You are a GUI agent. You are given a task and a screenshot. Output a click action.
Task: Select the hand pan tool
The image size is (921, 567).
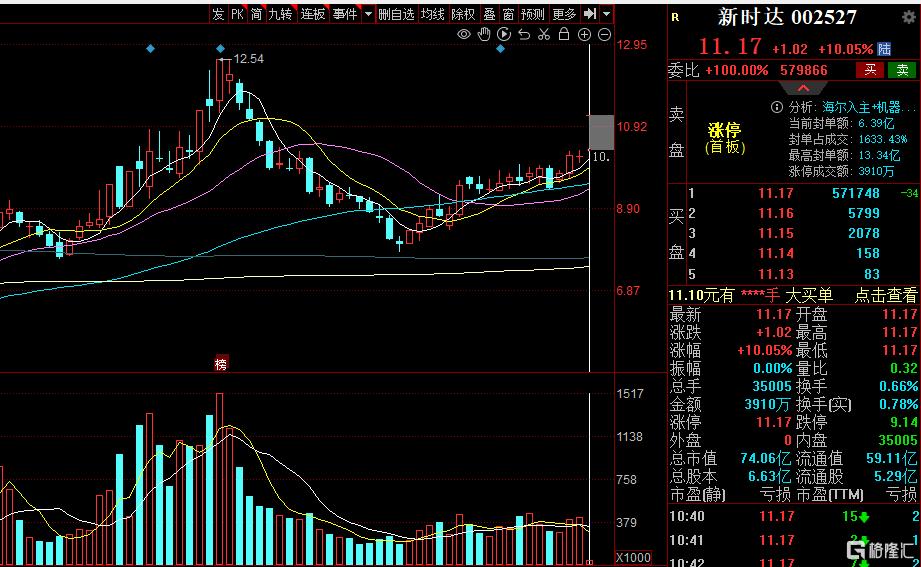click(484, 35)
